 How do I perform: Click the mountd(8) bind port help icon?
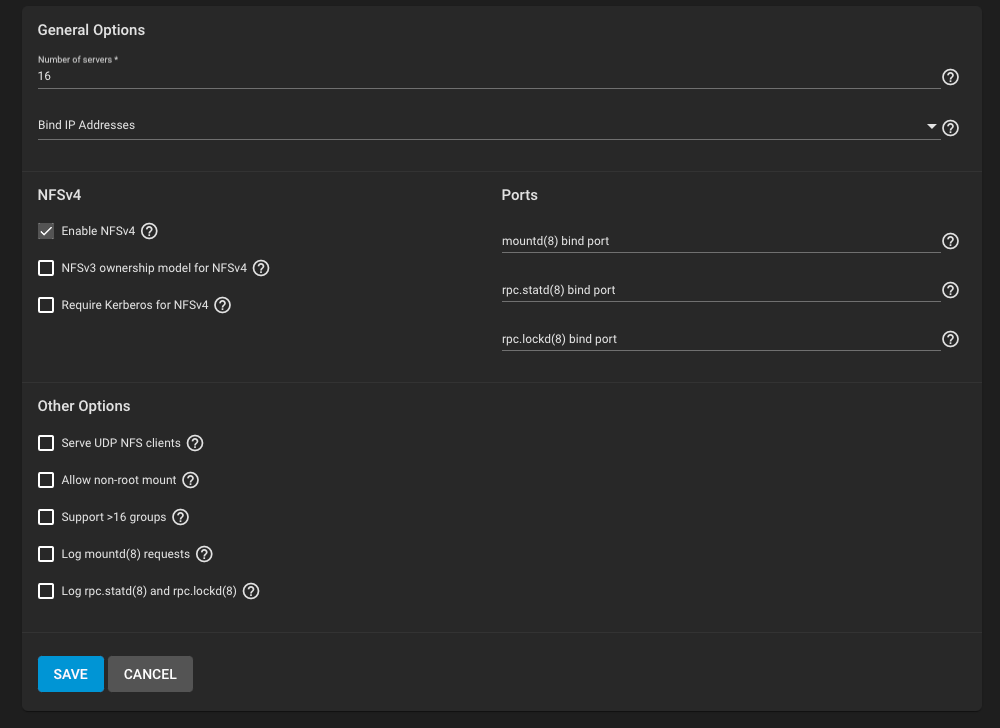[950, 241]
